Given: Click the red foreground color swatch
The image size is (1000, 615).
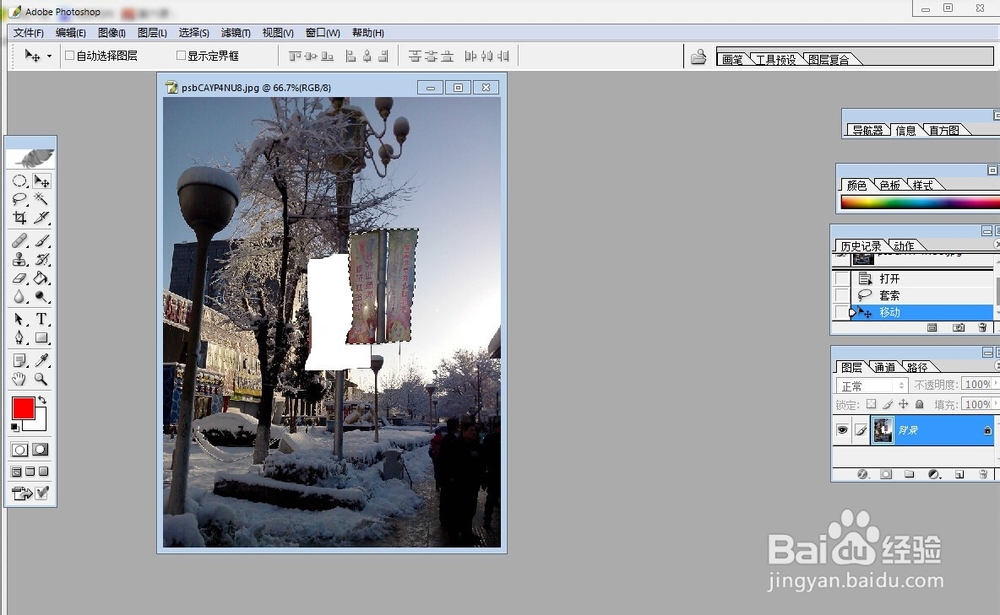Looking at the screenshot, I should tap(23, 408).
